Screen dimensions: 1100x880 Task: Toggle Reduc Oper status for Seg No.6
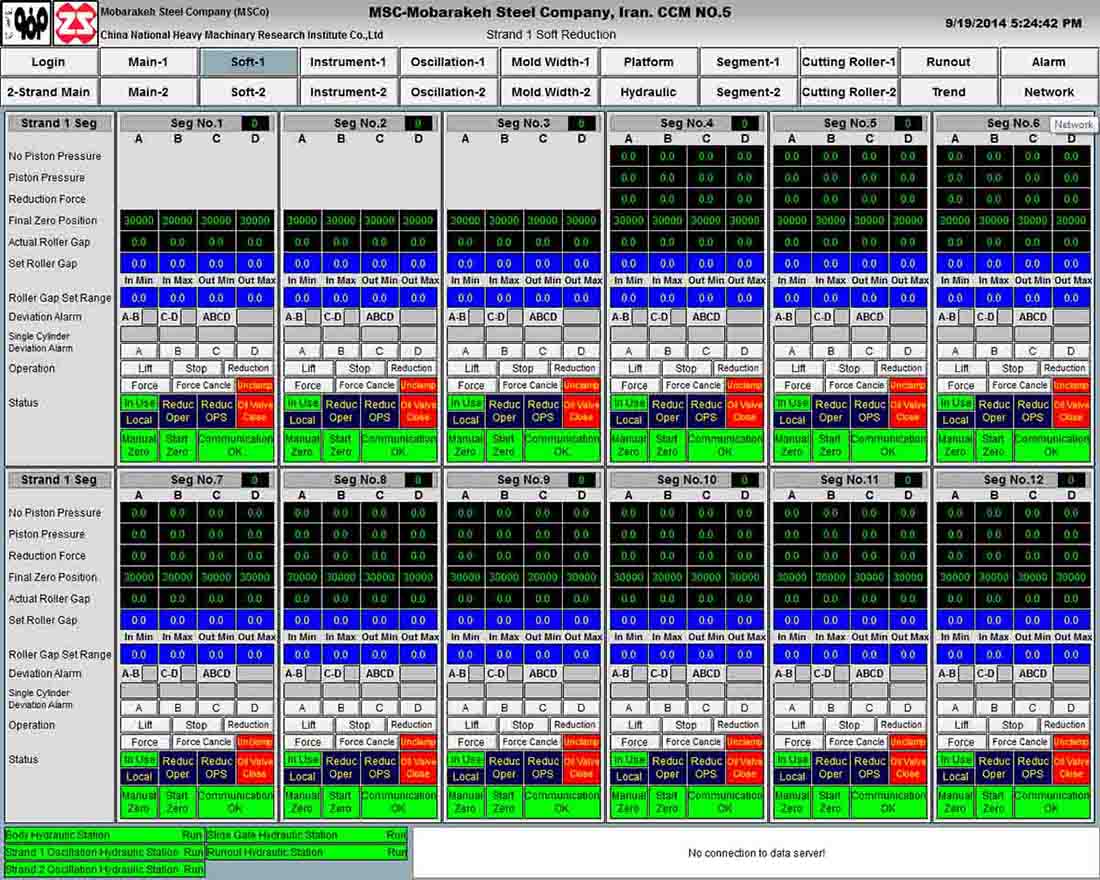click(994, 411)
